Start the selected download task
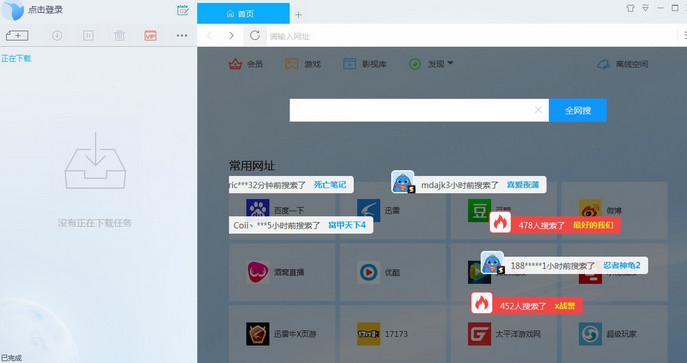687x363 pixels. [x=57, y=35]
